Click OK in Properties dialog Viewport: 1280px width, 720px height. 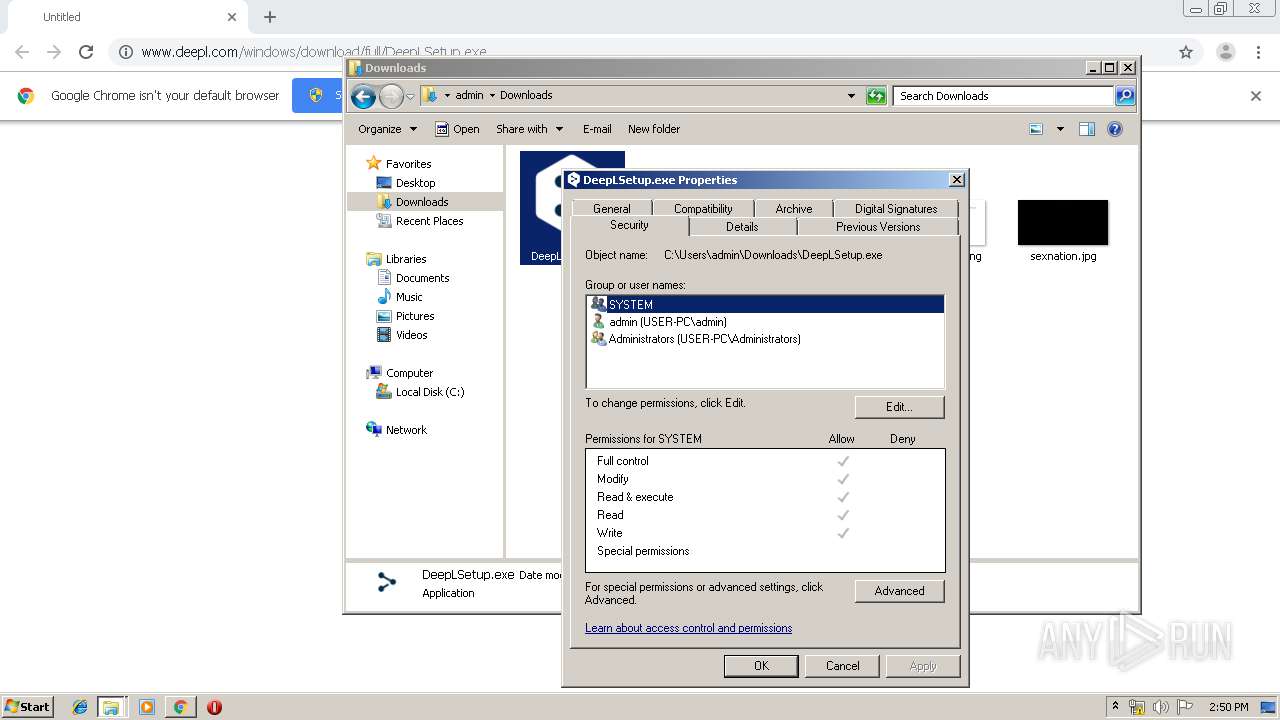(761, 666)
